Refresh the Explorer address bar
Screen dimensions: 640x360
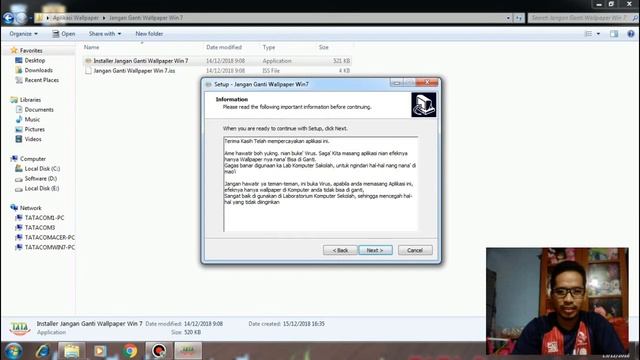tap(519, 18)
